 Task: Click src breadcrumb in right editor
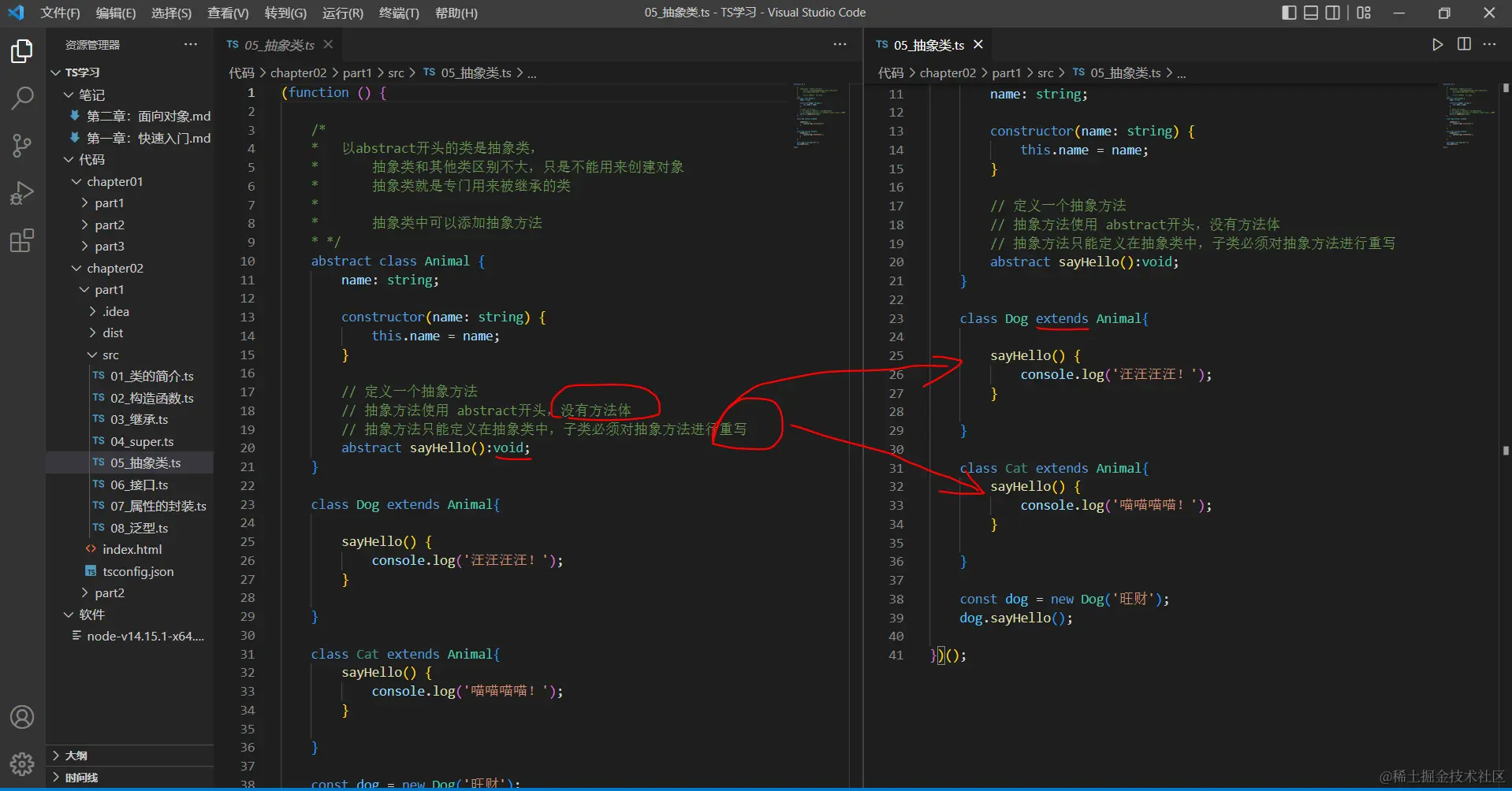click(1045, 73)
